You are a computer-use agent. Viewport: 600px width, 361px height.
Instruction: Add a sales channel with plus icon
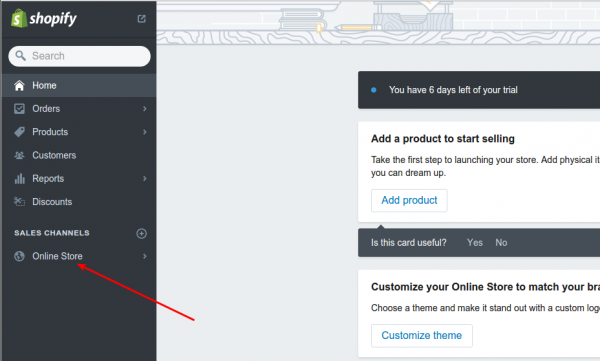pyautogui.click(x=142, y=234)
